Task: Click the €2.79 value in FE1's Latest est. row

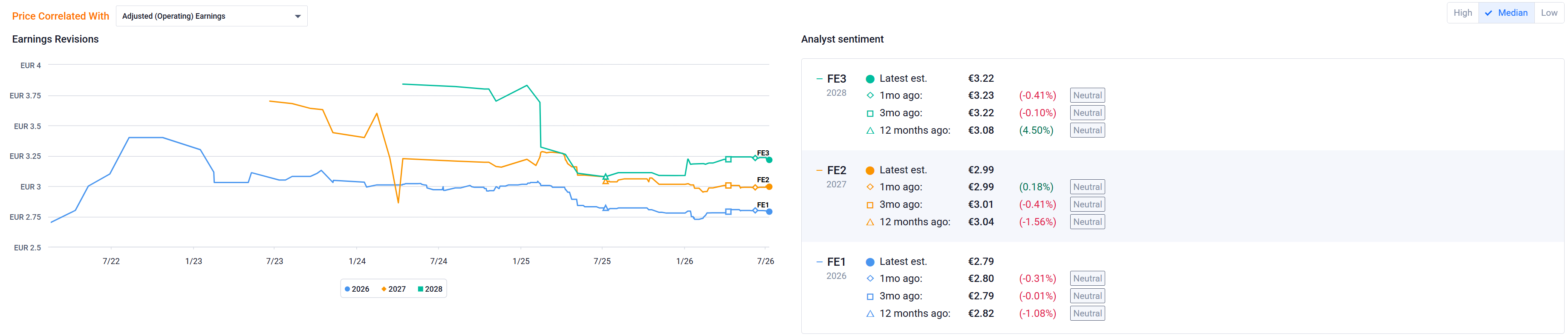Action: tap(981, 262)
